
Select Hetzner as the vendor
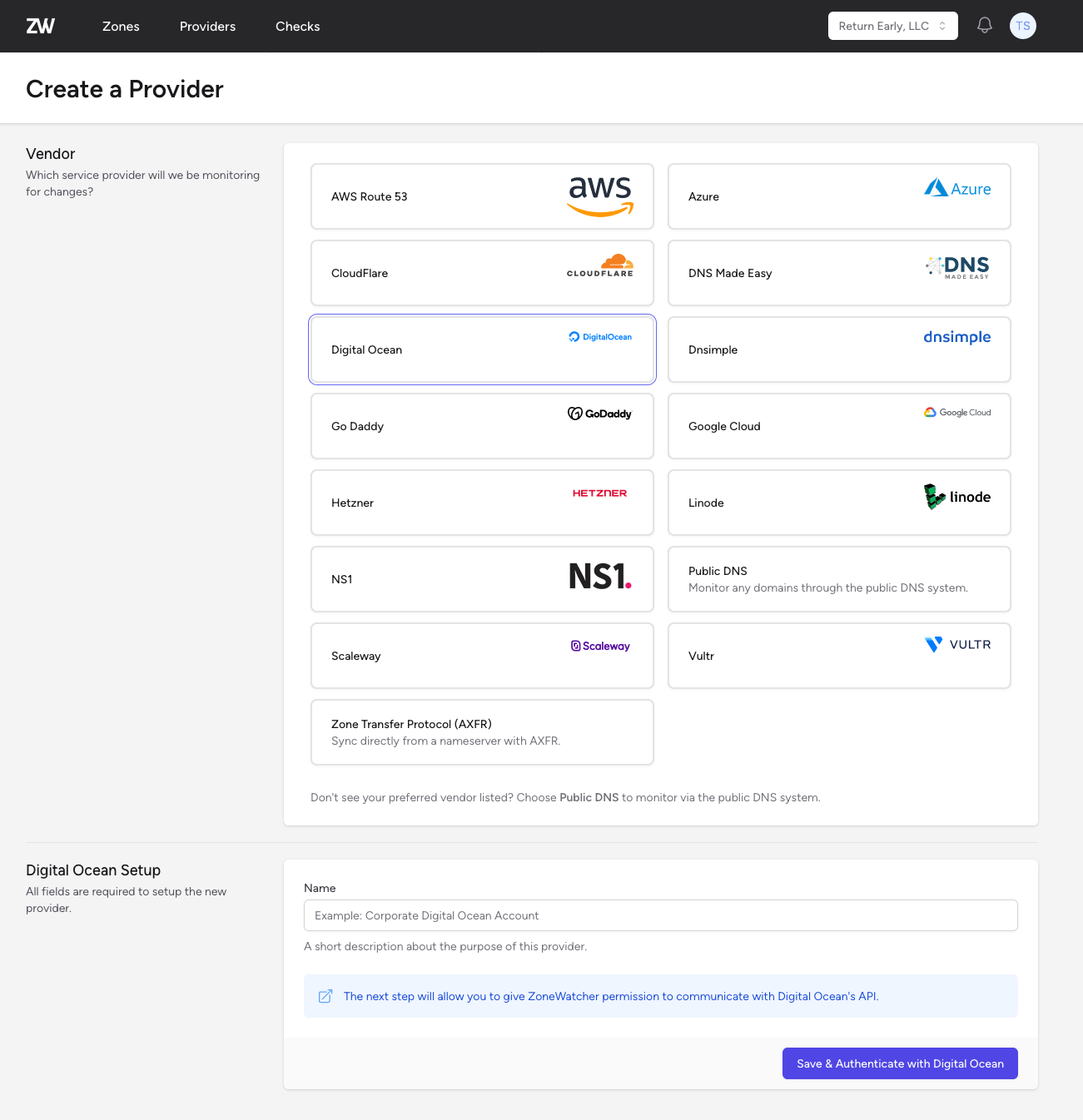pyautogui.click(x=482, y=503)
